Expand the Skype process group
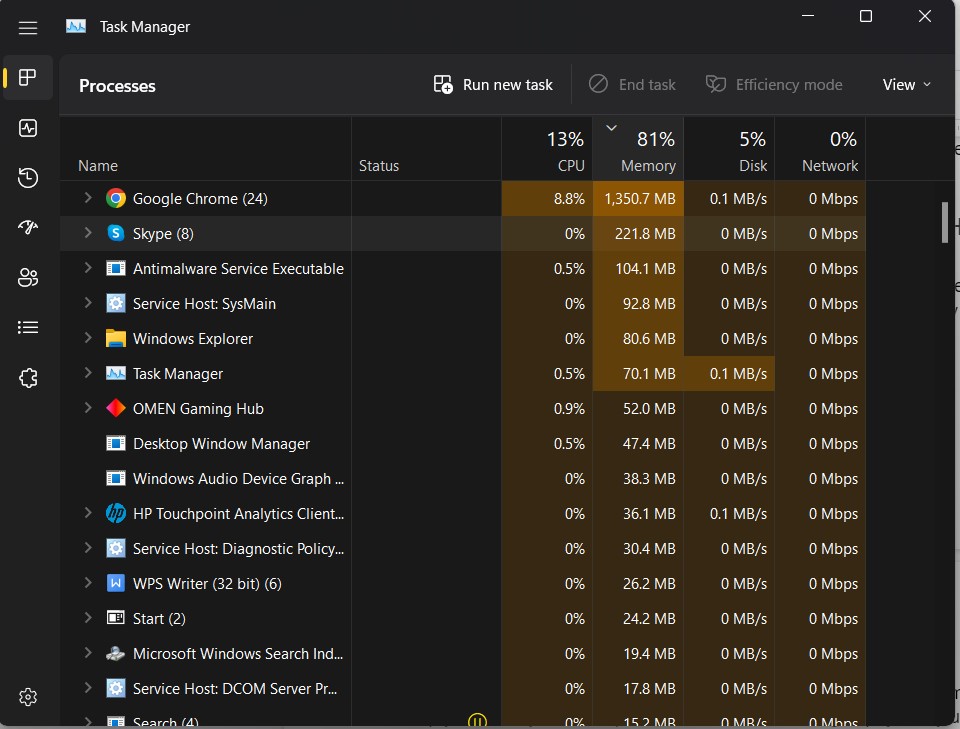The width and height of the screenshot is (960, 729). (x=86, y=233)
